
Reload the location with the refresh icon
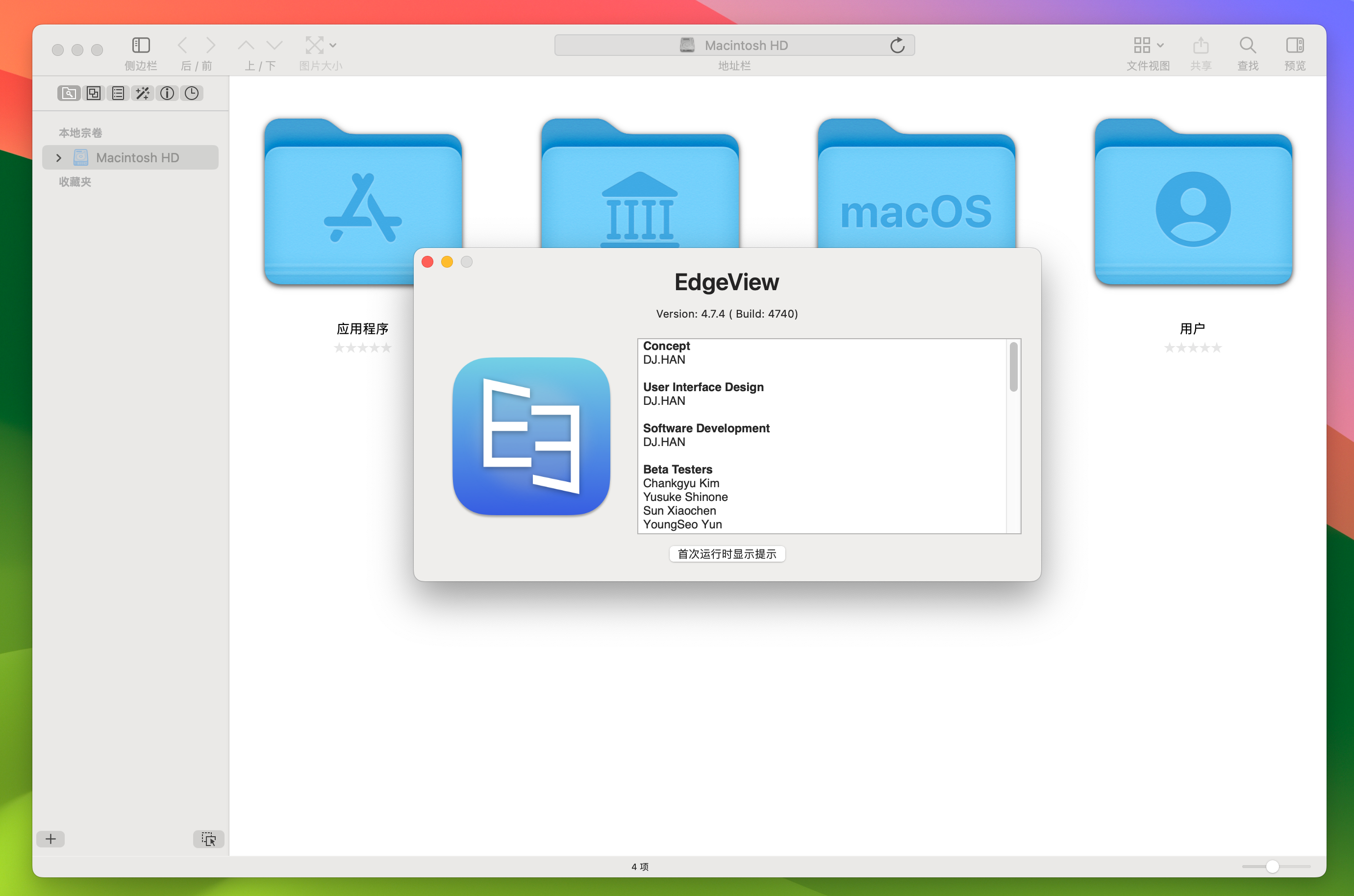(897, 45)
